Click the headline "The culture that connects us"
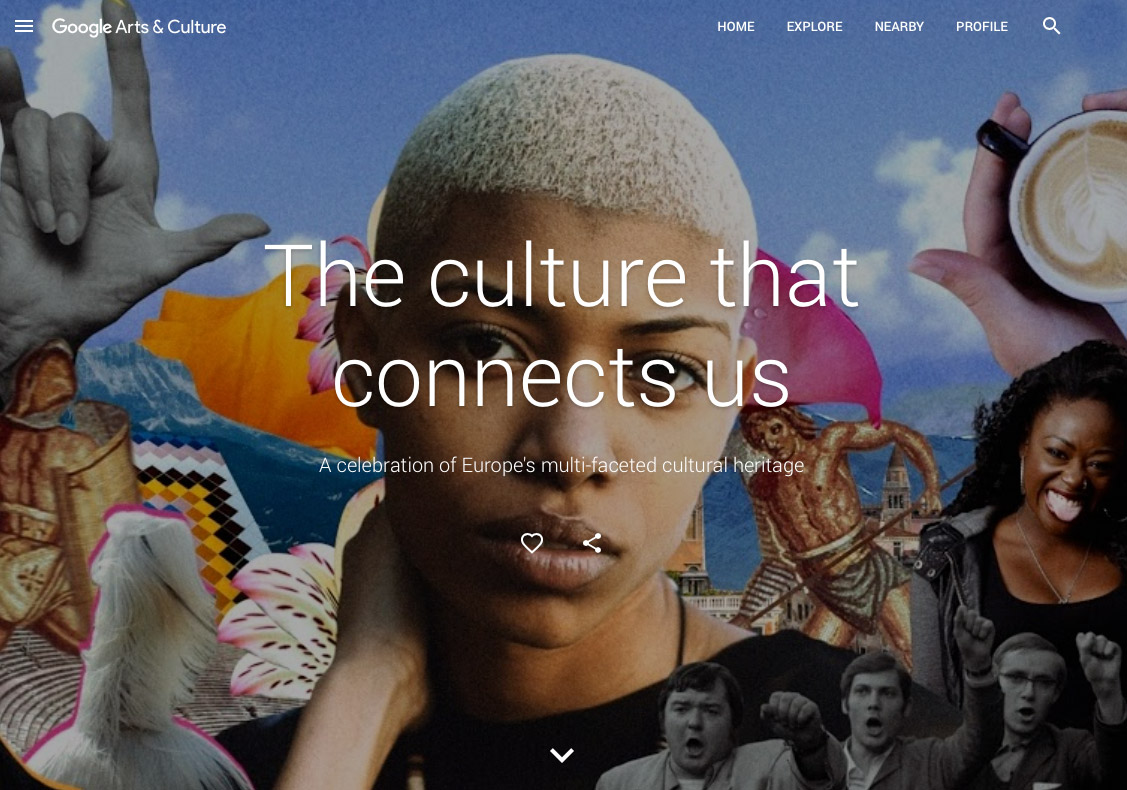1127x790 pixels. tap(561, 325)
